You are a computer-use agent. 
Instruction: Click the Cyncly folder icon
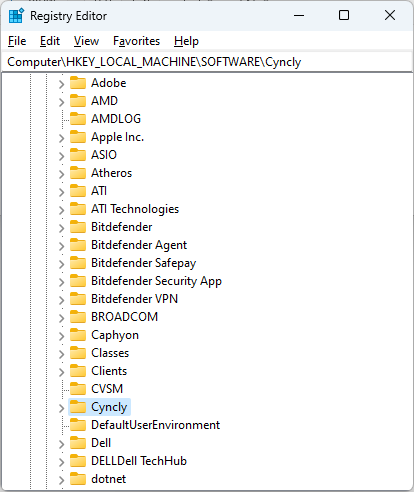click(78, 407)
